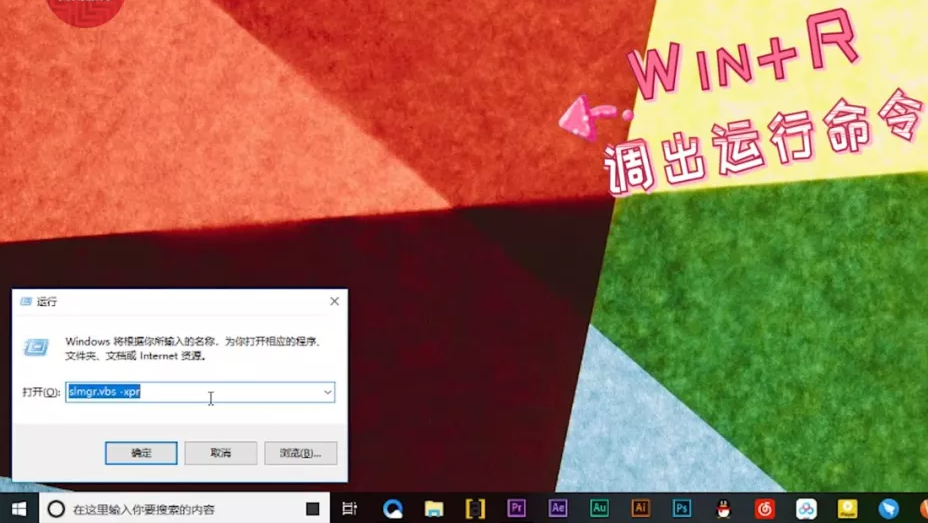Open the Windows Start menu
928x523 pixels.
pos(18,509)
